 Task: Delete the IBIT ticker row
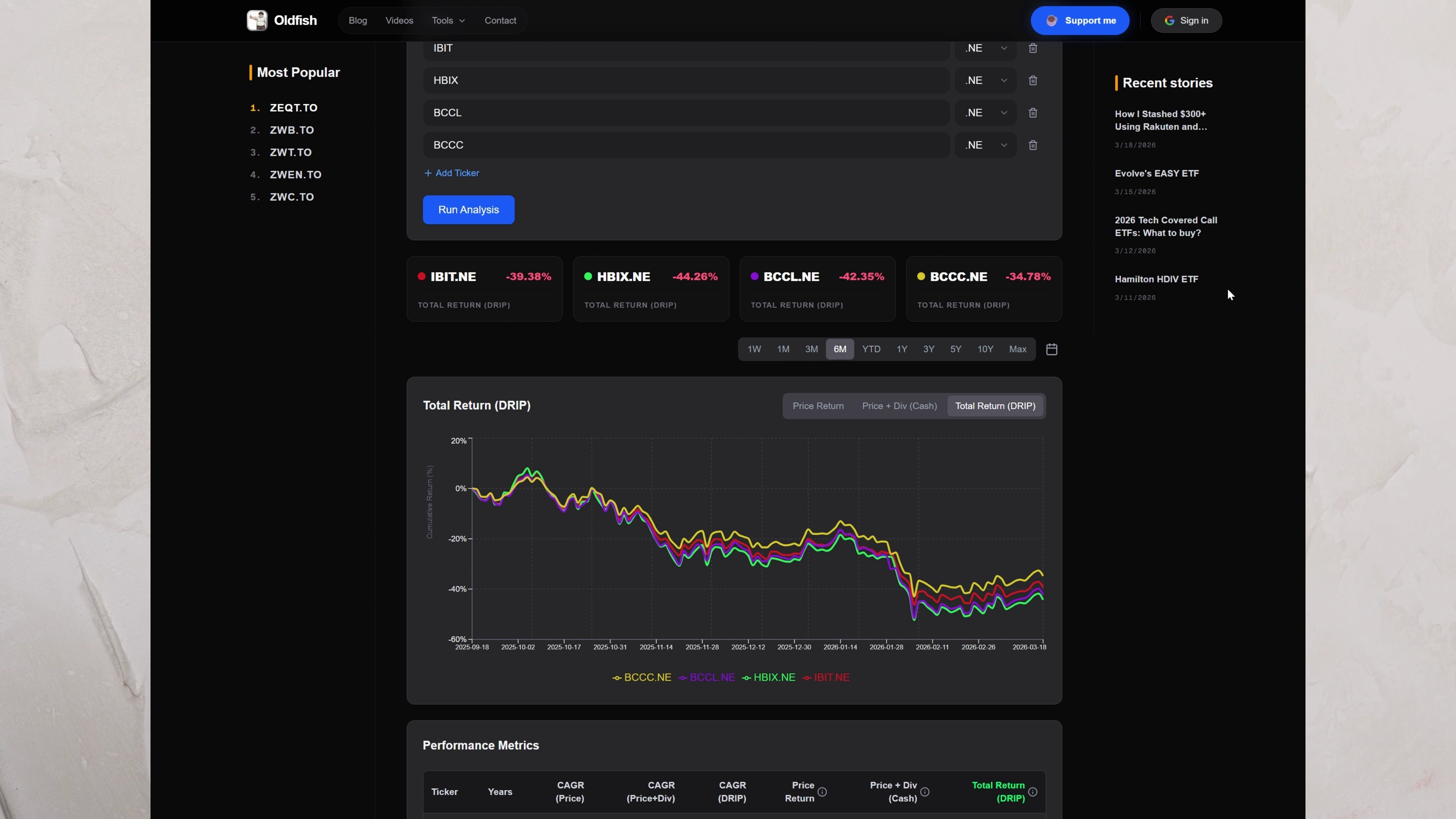click(x=1032, y=48)
